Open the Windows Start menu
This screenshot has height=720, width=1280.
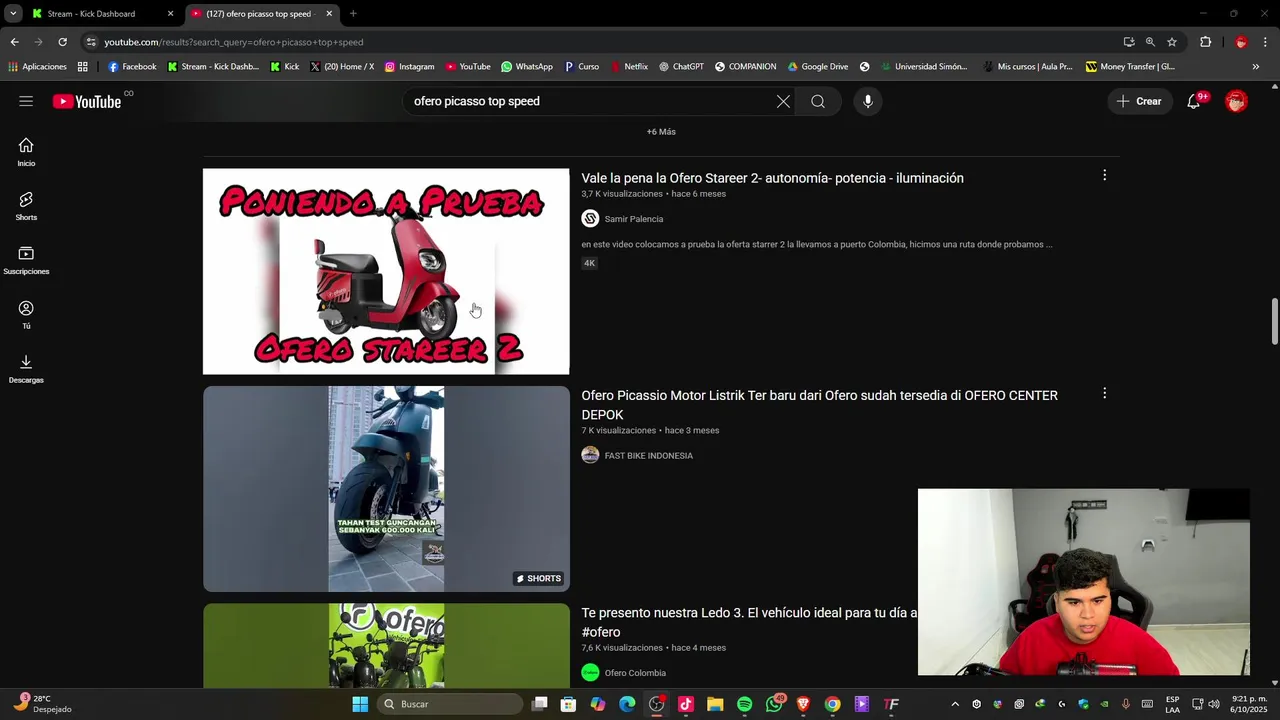(360, 704)
